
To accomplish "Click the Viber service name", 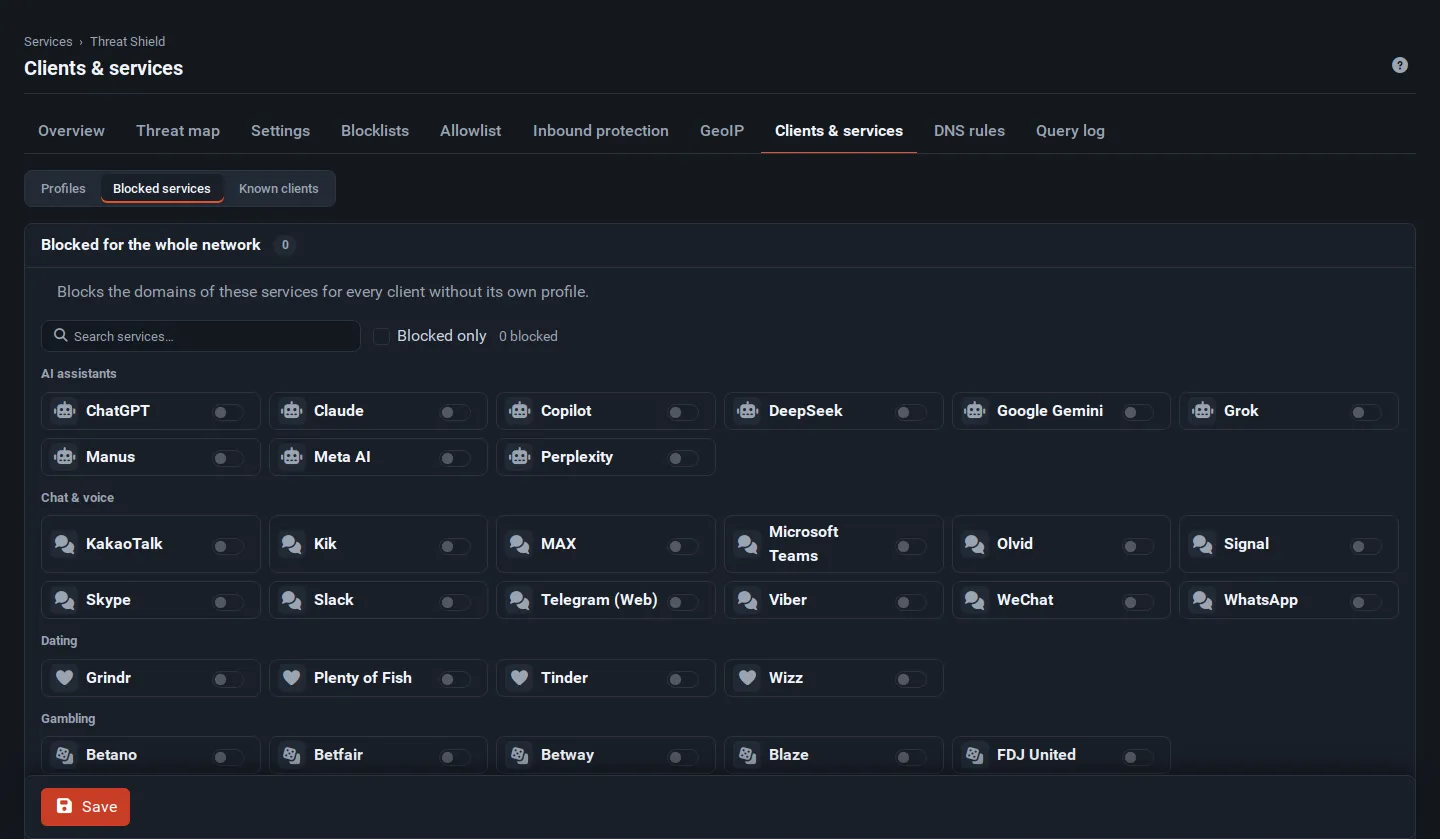I will pyautogui.click(x=788, y=600).
